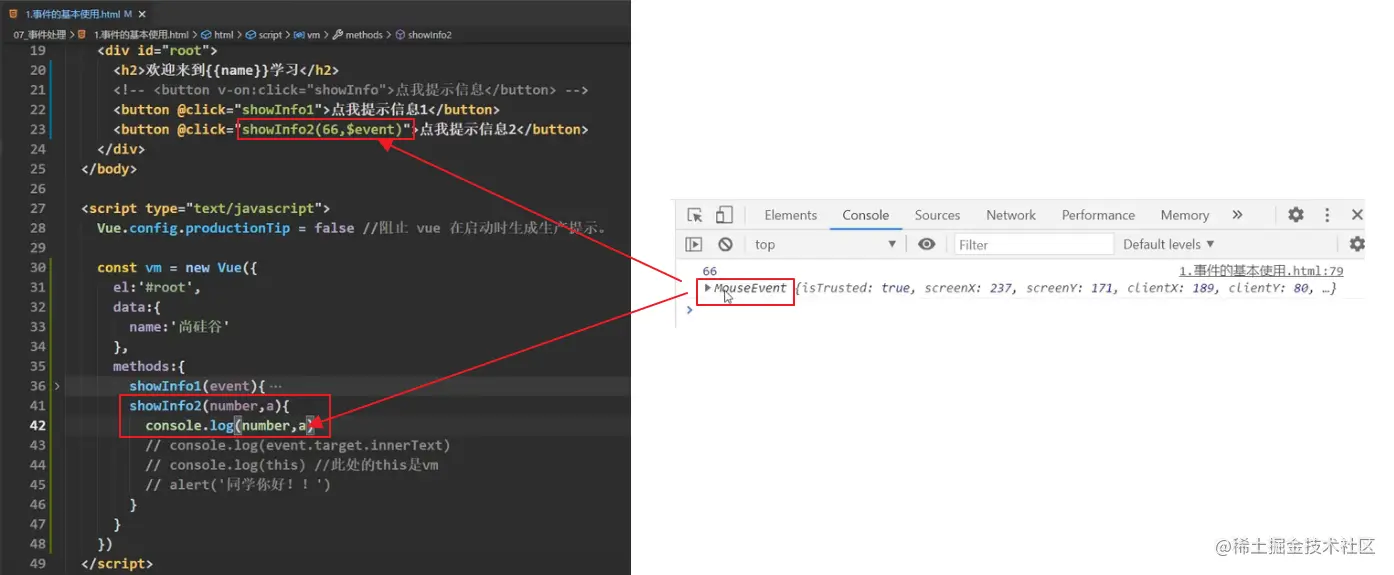Close the DevTools panel with the X
This screenshot has width=1394, height=575.
[x=1357, y=215]
